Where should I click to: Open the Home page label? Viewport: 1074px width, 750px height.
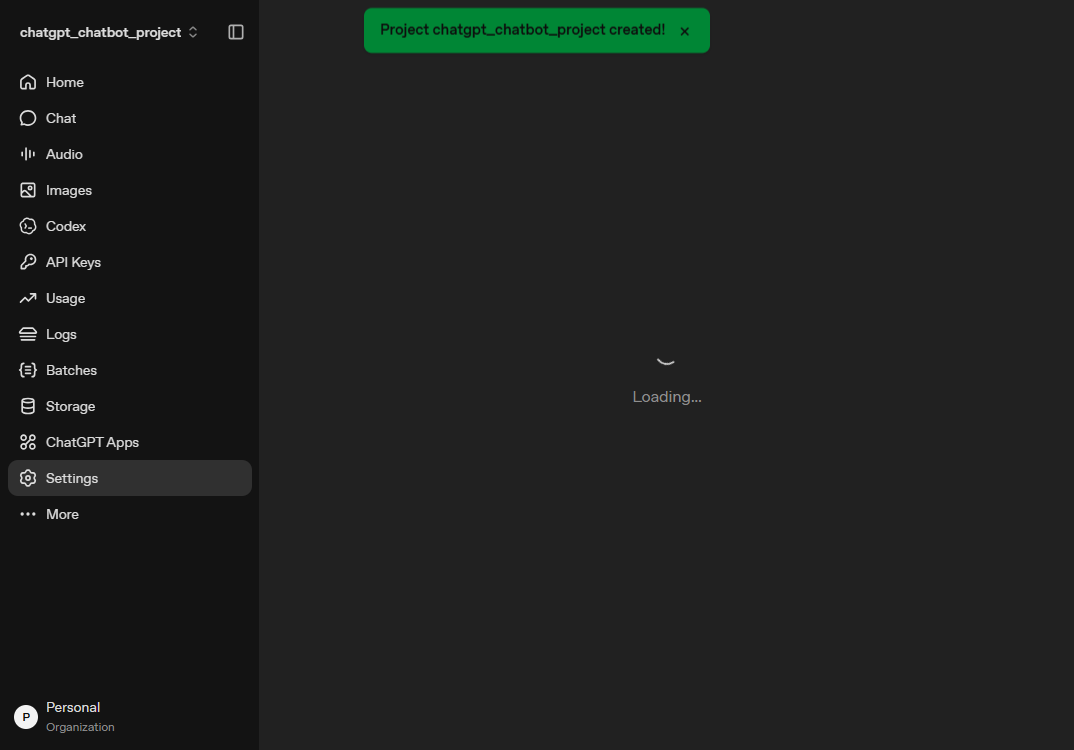pos(64,82)
